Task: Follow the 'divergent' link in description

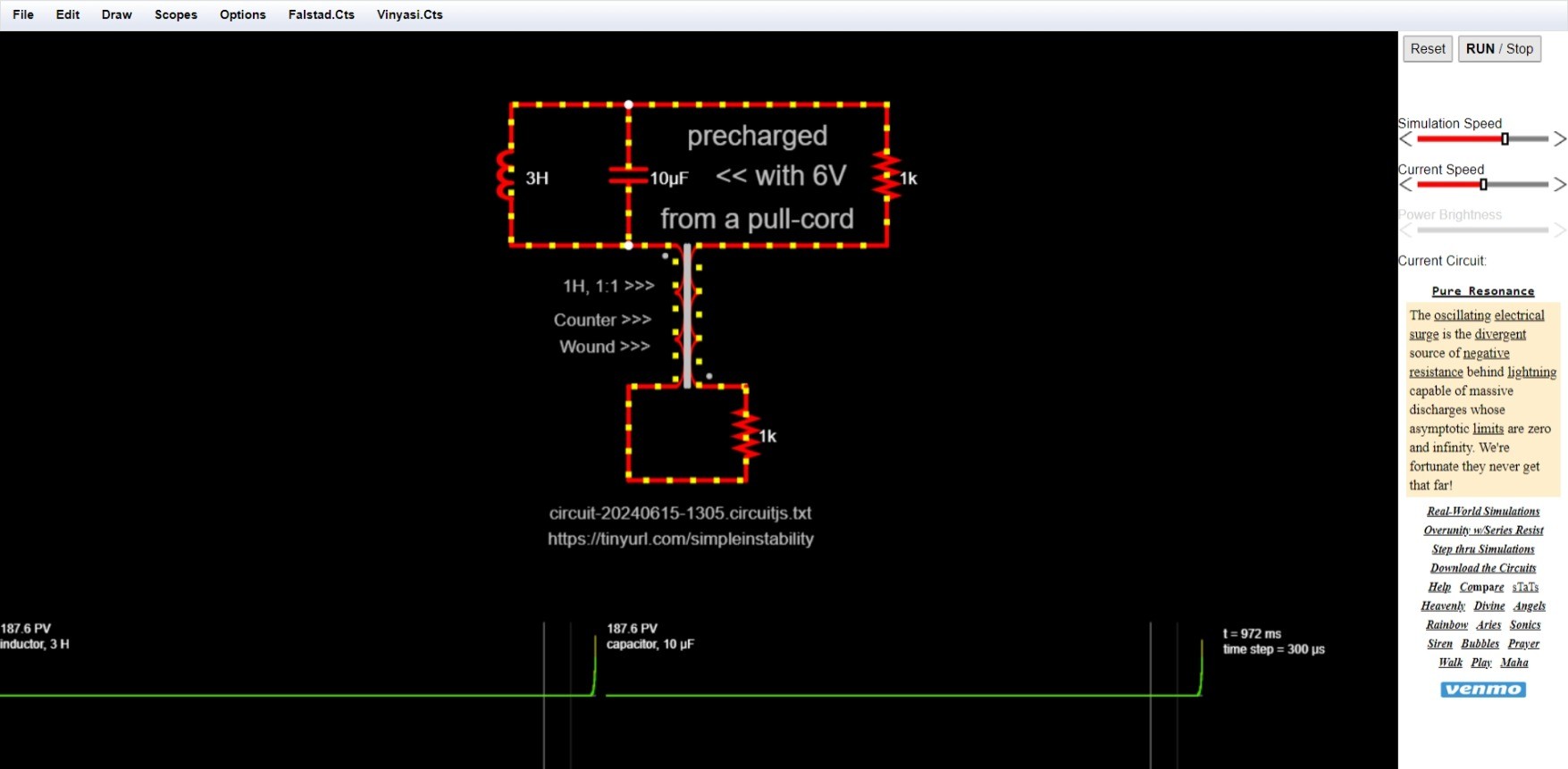Action: [1500, 334]
